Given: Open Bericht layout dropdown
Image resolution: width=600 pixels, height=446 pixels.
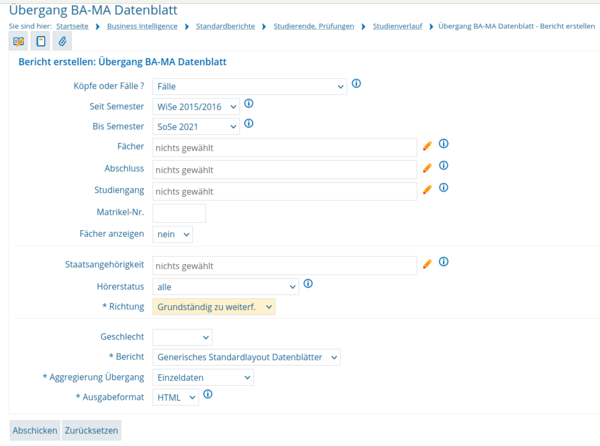Looking at the screenshot, I should 246,357.
